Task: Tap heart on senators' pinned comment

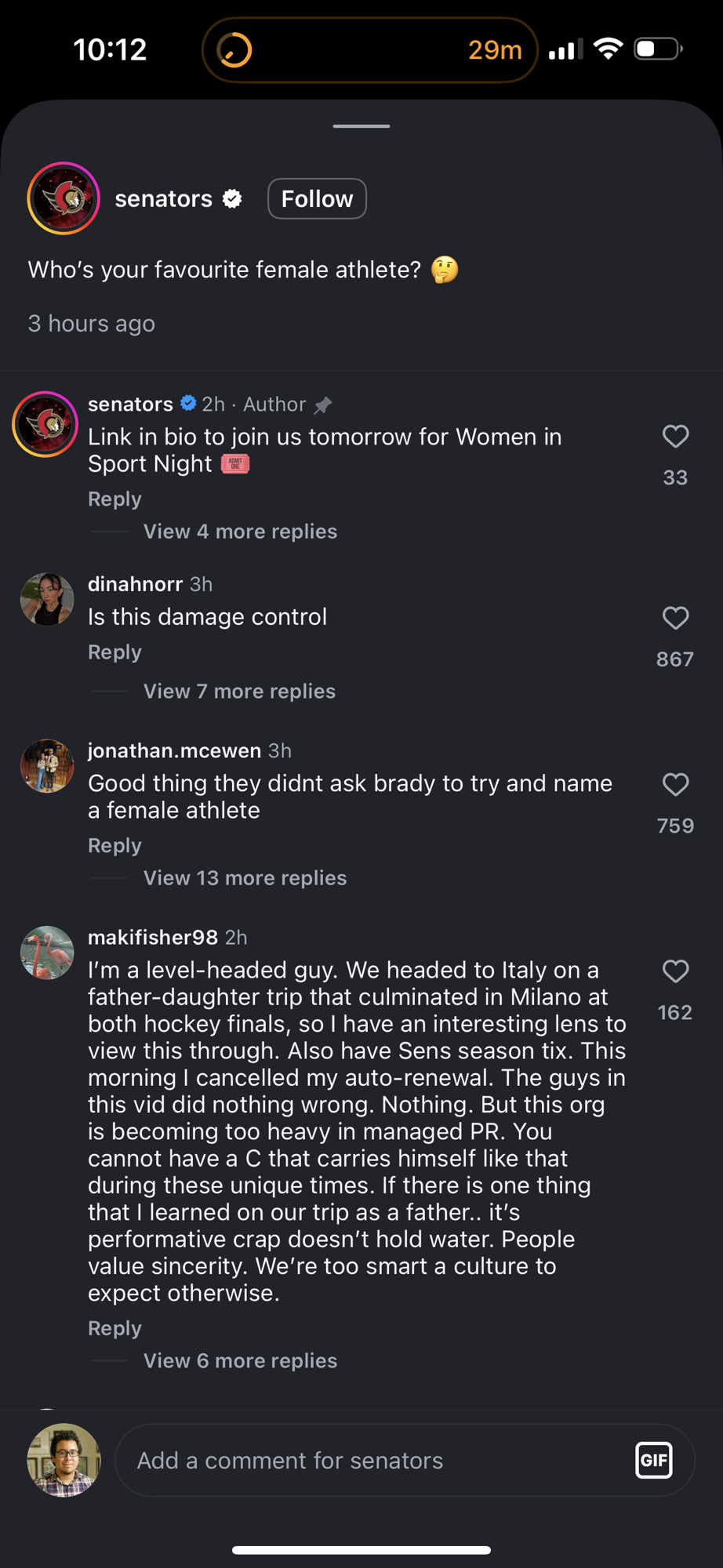Action: pos(675,436)
